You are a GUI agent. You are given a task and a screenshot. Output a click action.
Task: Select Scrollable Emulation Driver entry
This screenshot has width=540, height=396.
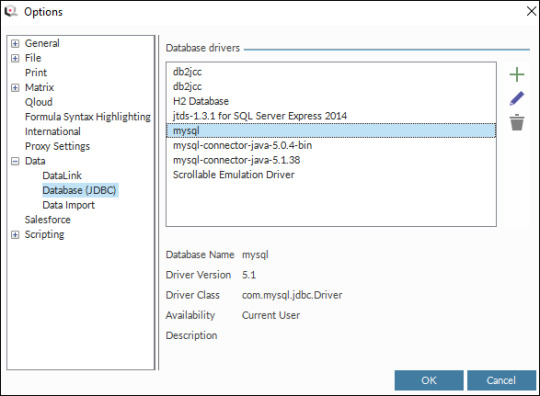[331, 175]
